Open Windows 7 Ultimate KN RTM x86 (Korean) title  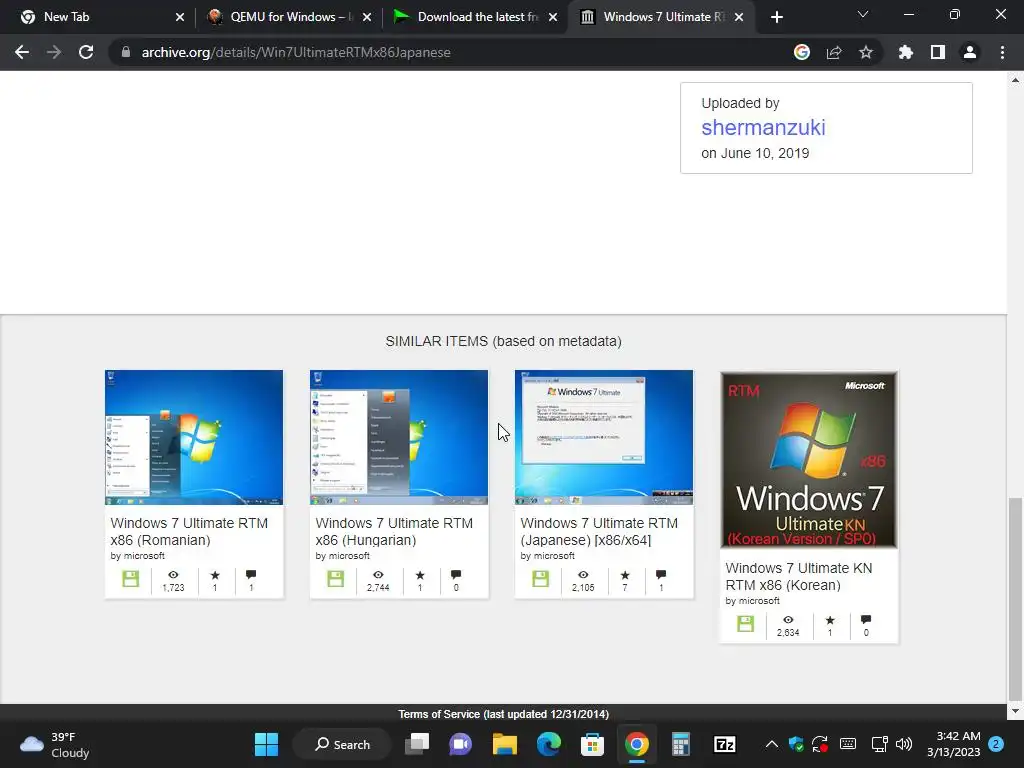[799, 577]
